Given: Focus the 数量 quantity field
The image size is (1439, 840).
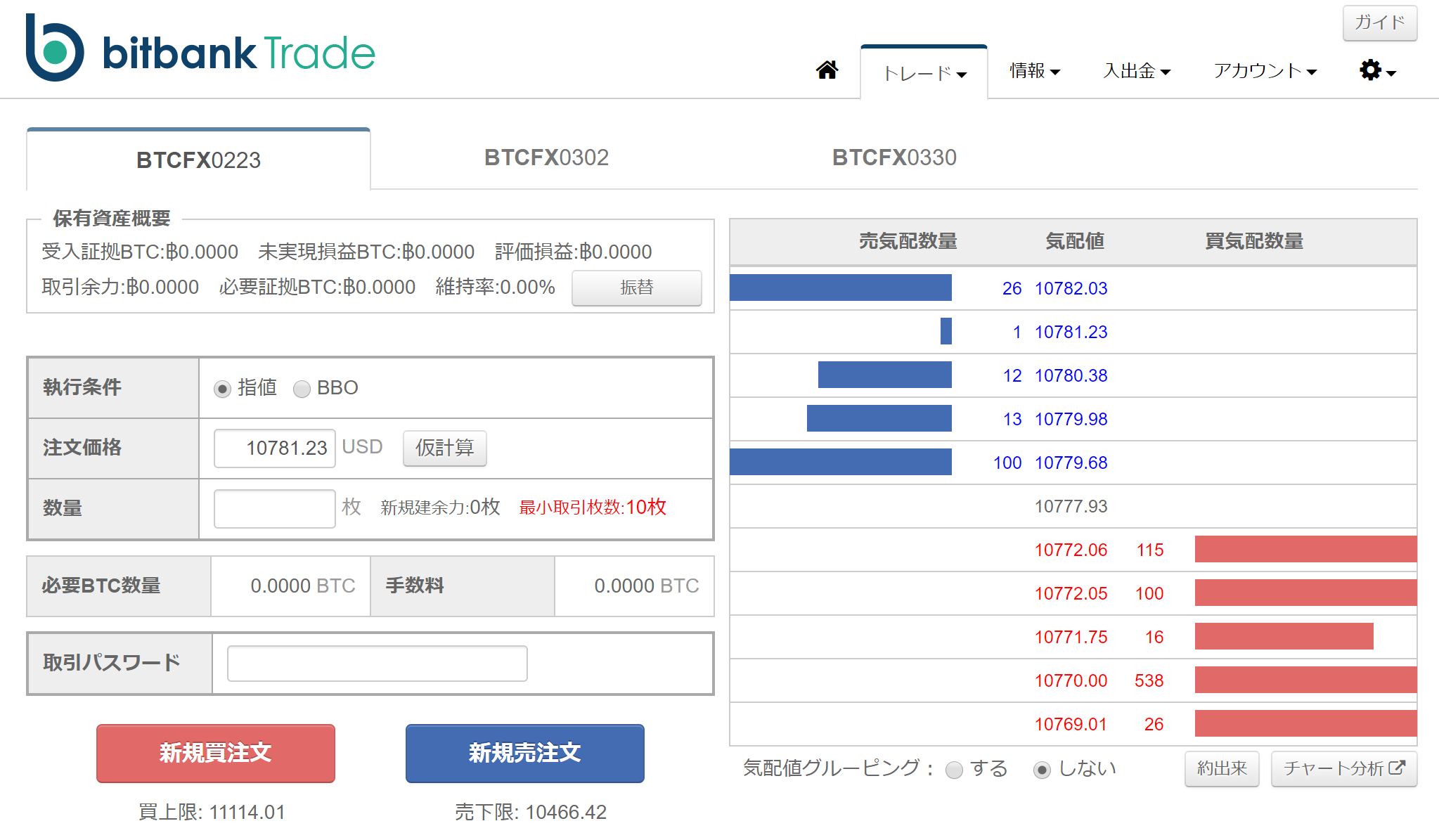Looking at the screenshot, I should click(x=274, y=508).
